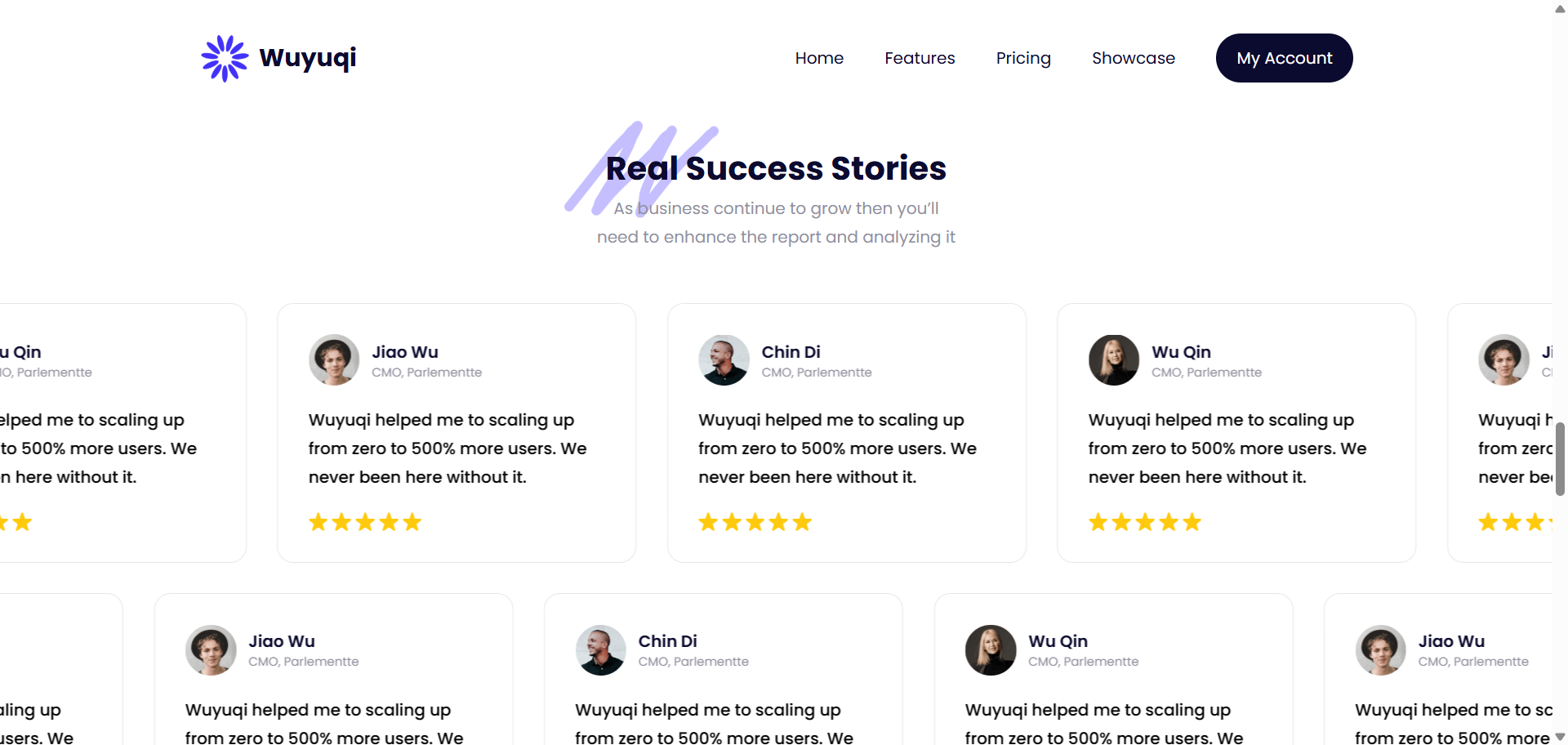
Task: Click the scrollbar down arrow
Action: pos(1560,737)
